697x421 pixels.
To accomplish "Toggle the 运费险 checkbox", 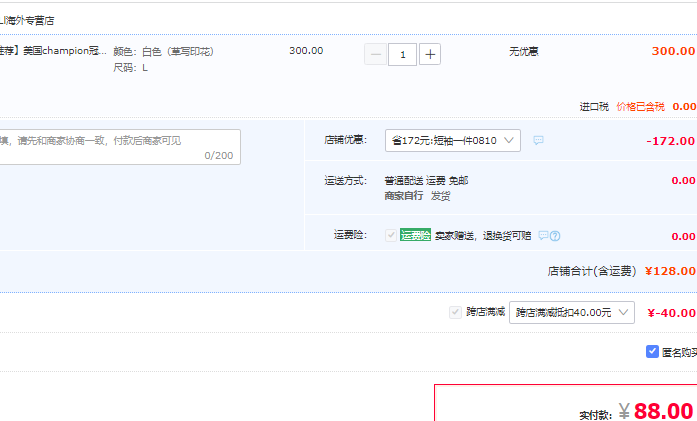I will (391, 235).
